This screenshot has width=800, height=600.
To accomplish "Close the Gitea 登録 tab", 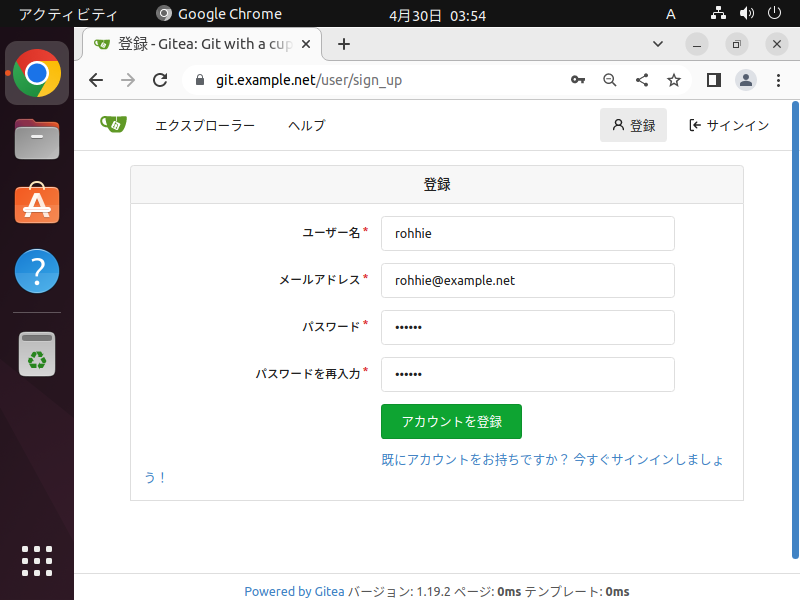I will pos(306,44).
